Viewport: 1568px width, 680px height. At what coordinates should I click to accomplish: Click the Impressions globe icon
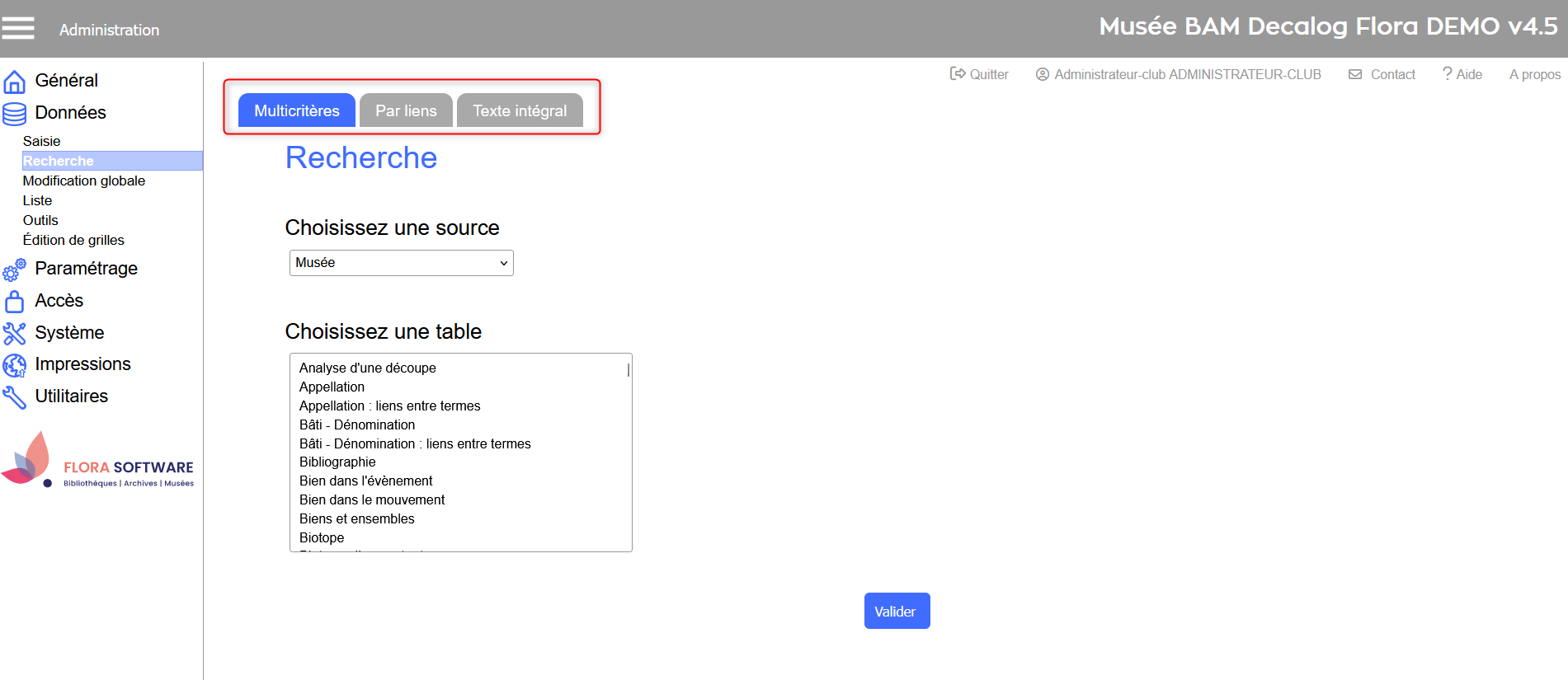pyautogui.click(x=14, y=365)
